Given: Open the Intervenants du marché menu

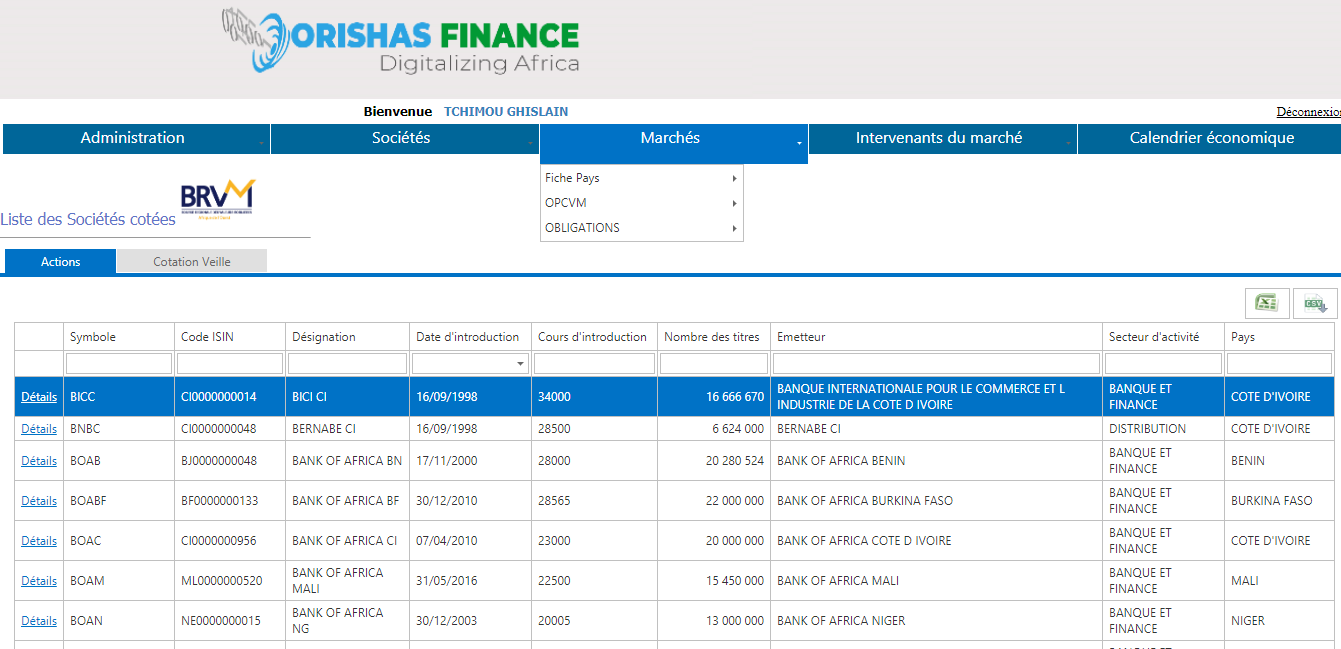Looking at the screenshot, I should pos(942,139).
